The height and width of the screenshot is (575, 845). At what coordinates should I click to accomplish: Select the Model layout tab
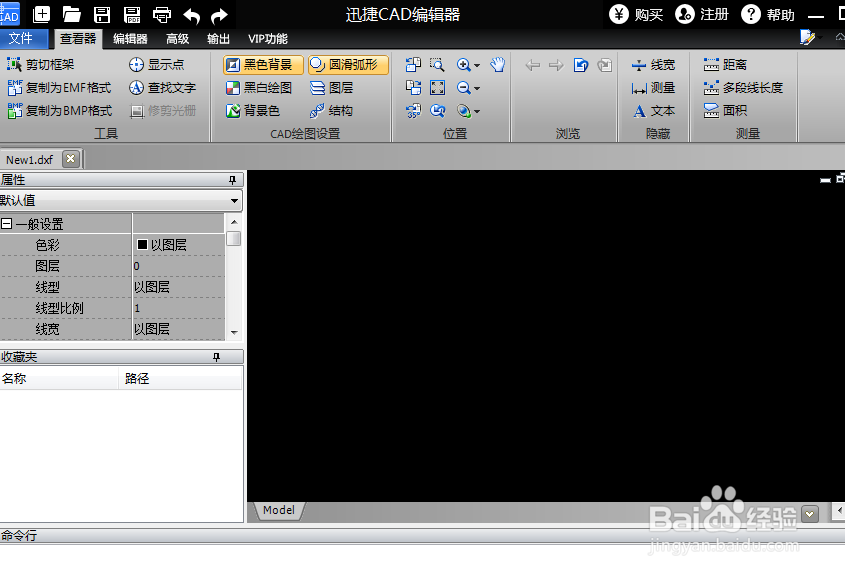pyautogui.click(x=279, y=510)
